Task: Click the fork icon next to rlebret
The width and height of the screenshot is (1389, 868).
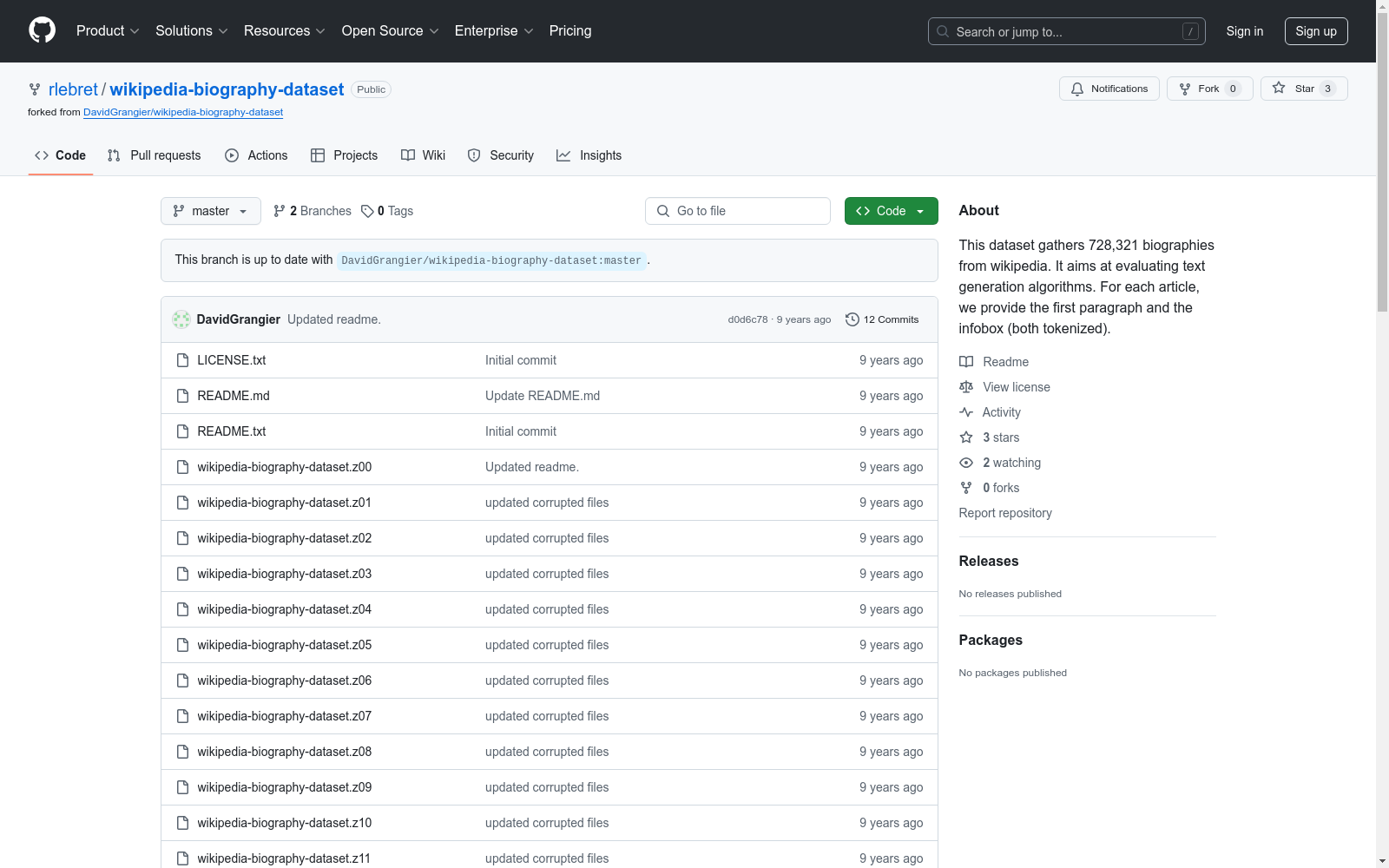Action: tap(35, 89)
